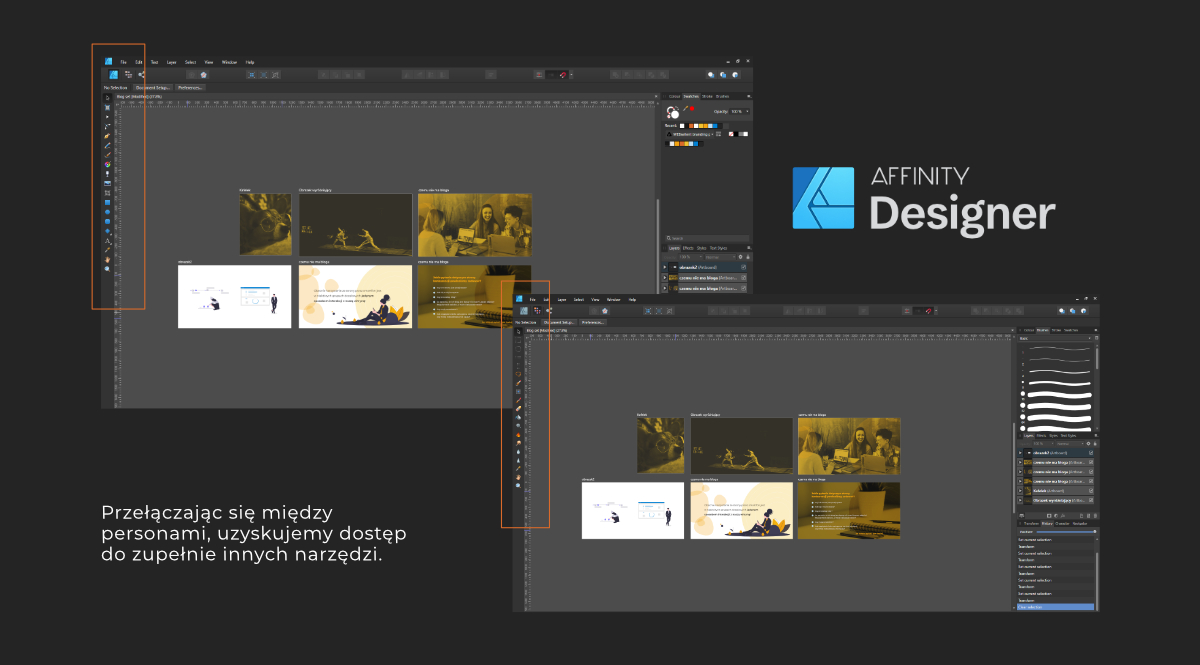Click swatch search field in upper window
The height and width of the screenshot is (665, 1200).
tap(707, 238)
